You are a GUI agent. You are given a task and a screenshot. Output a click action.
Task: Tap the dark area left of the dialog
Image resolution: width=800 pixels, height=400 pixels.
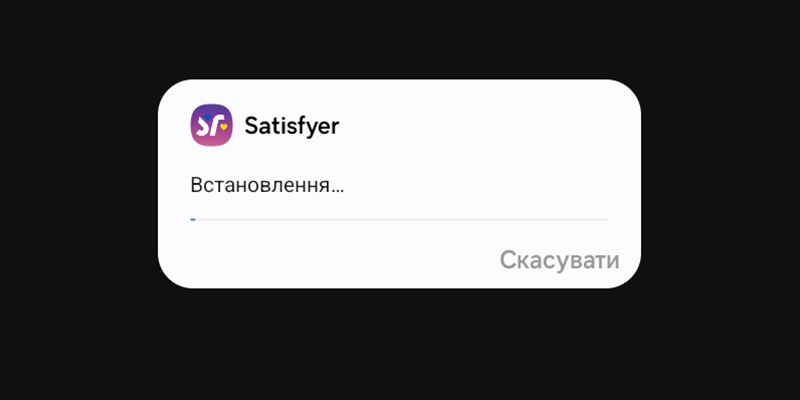(x=79, y=184)
